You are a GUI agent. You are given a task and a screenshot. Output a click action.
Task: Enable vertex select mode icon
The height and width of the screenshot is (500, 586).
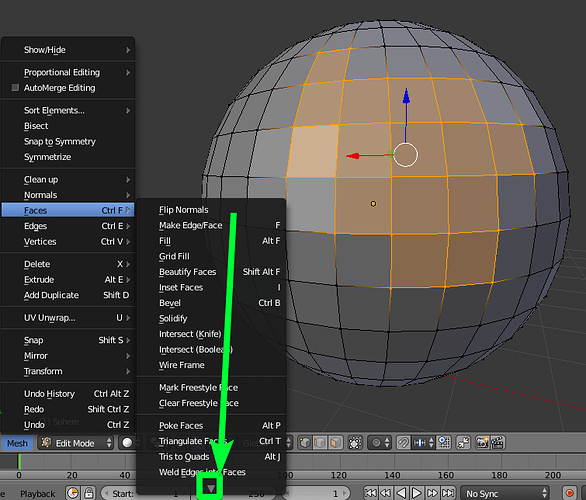[x=305, y=443]
